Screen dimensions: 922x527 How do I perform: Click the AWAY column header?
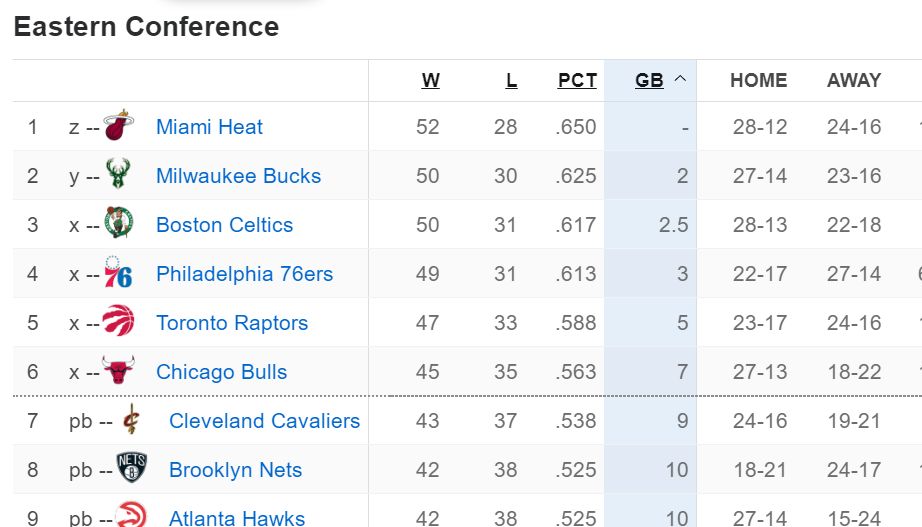pyautogui.click(x=853, y=81)
